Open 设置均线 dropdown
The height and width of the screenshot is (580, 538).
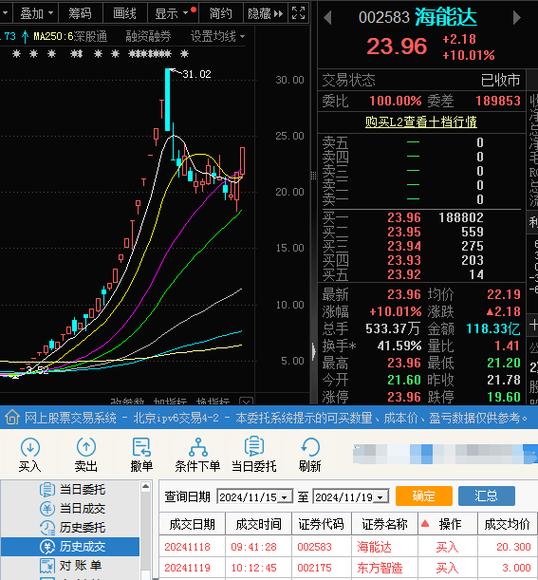(x=218, y=36)
